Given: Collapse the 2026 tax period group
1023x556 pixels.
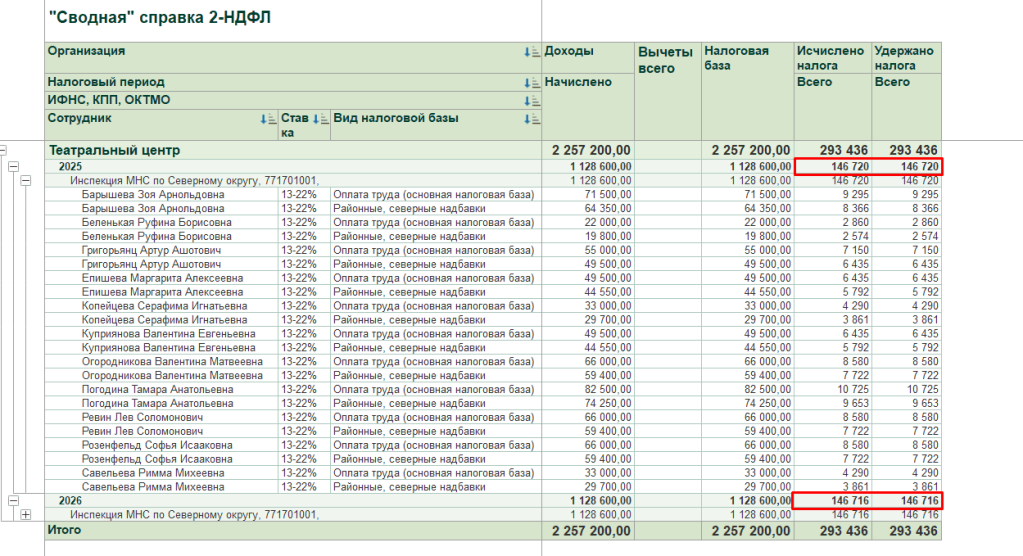Looking at the screenshot, I should 13,501.
